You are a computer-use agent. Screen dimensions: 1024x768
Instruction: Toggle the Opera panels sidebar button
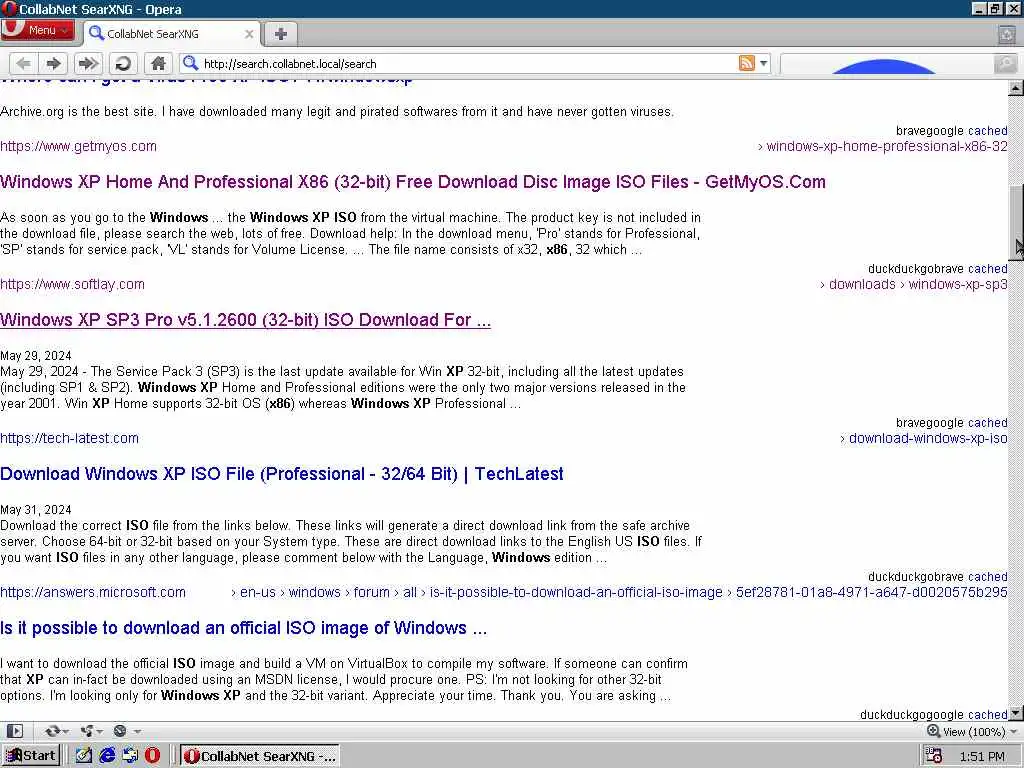click(x=14, y=731)
